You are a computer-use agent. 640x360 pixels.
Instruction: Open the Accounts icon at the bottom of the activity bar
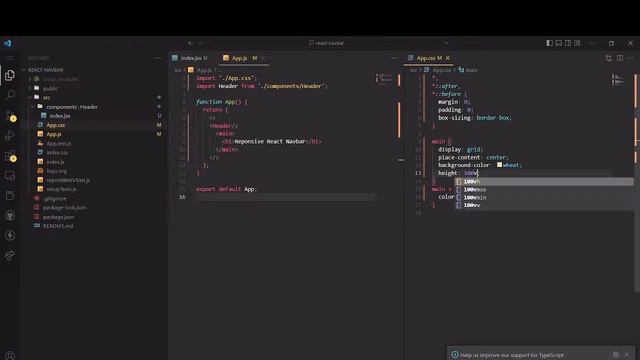10,356
